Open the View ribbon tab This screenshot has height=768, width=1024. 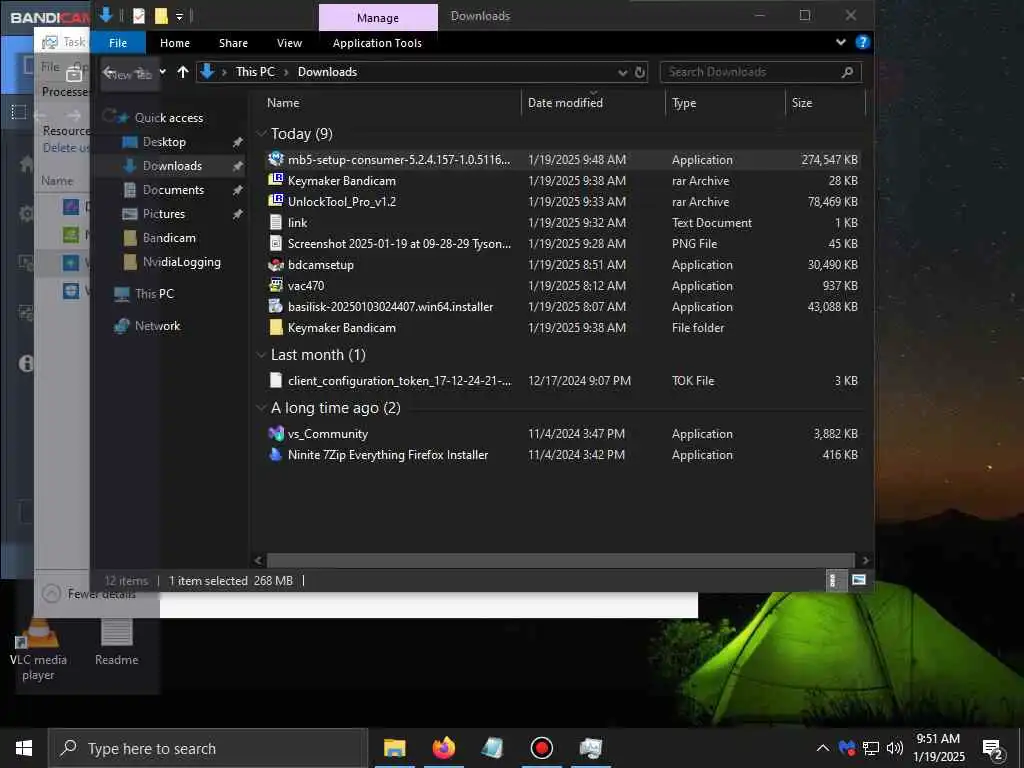(289, 43)
